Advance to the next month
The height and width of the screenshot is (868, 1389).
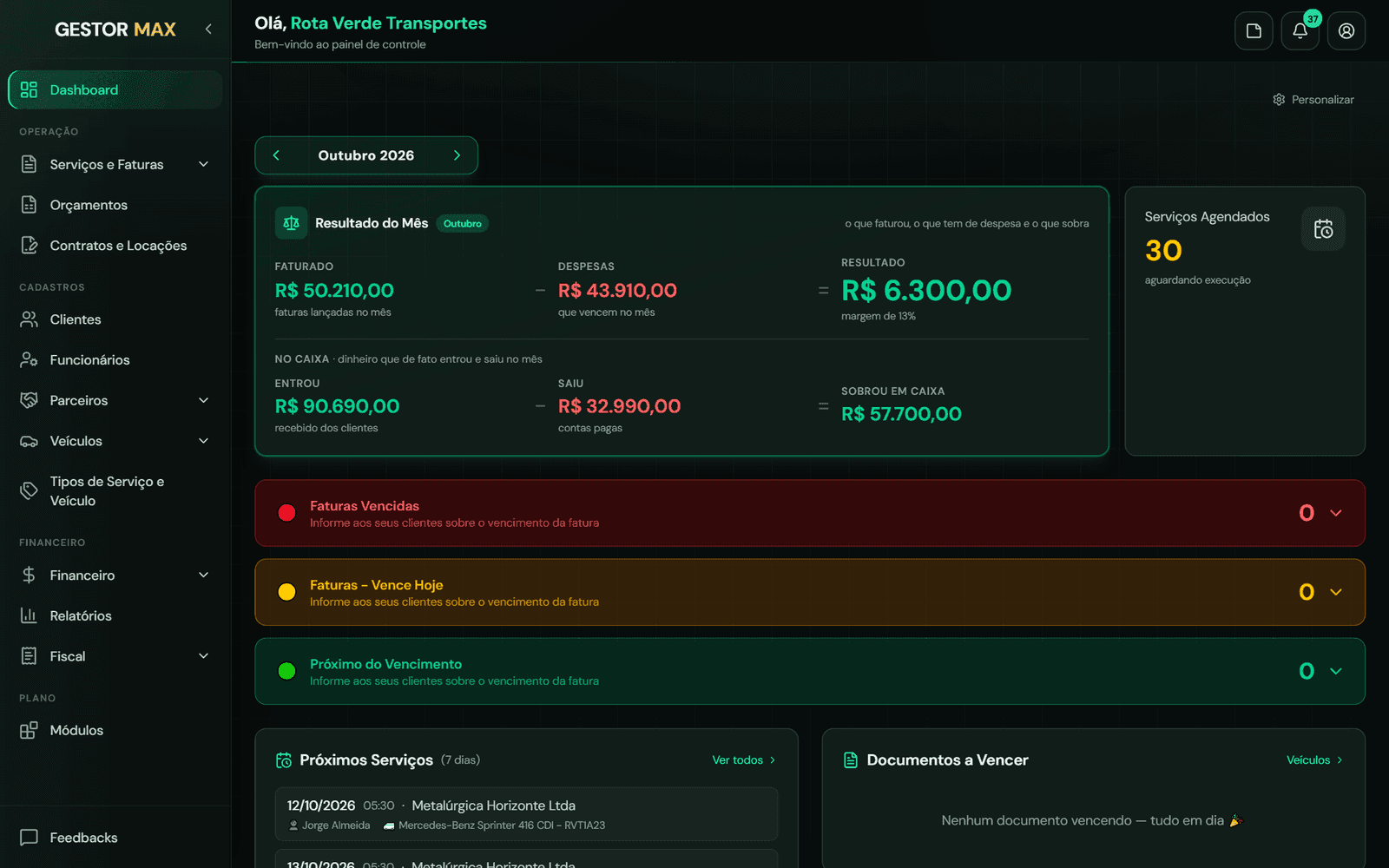457,155
